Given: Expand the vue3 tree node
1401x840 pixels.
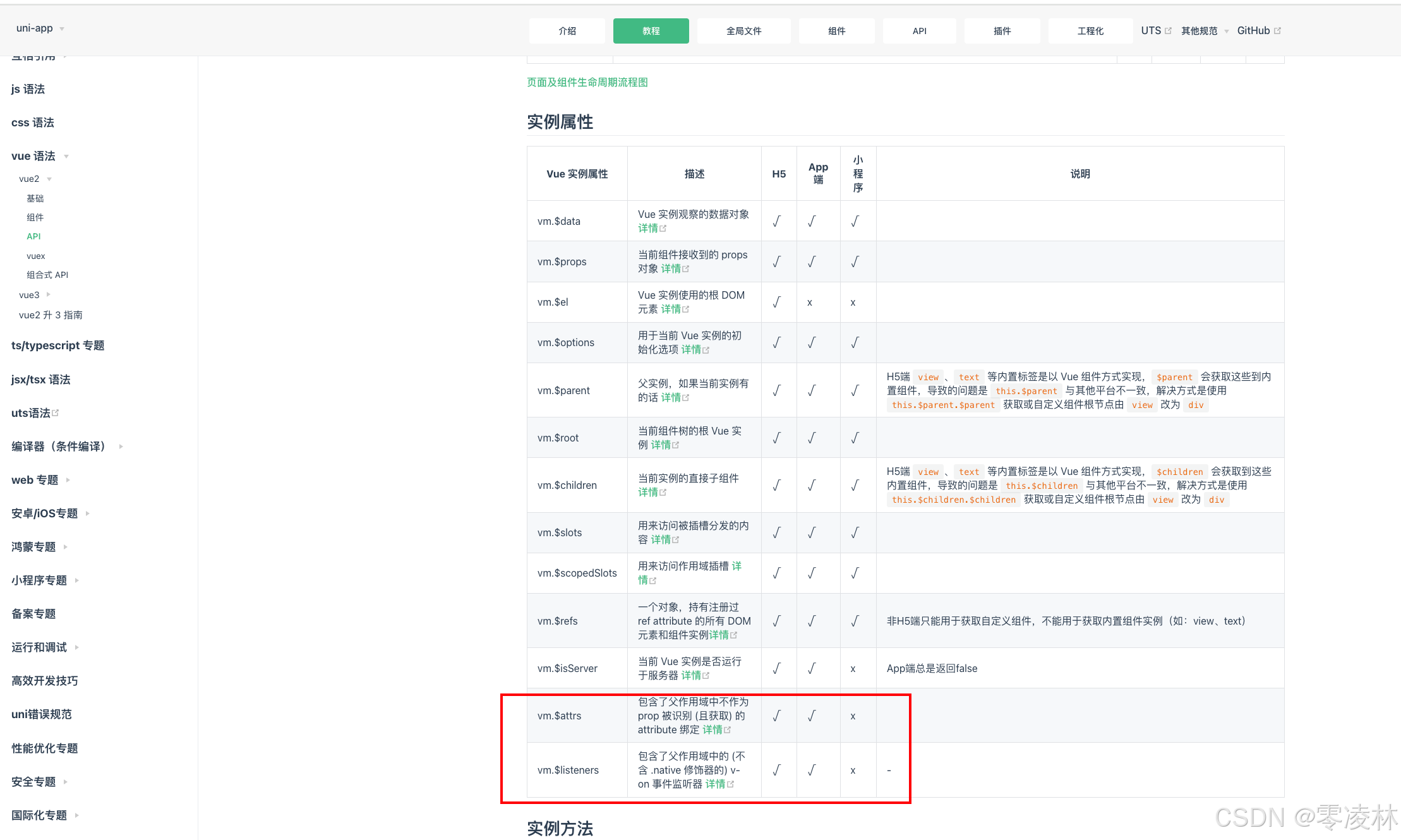Looking at the screenshot, I should point(49,294).
